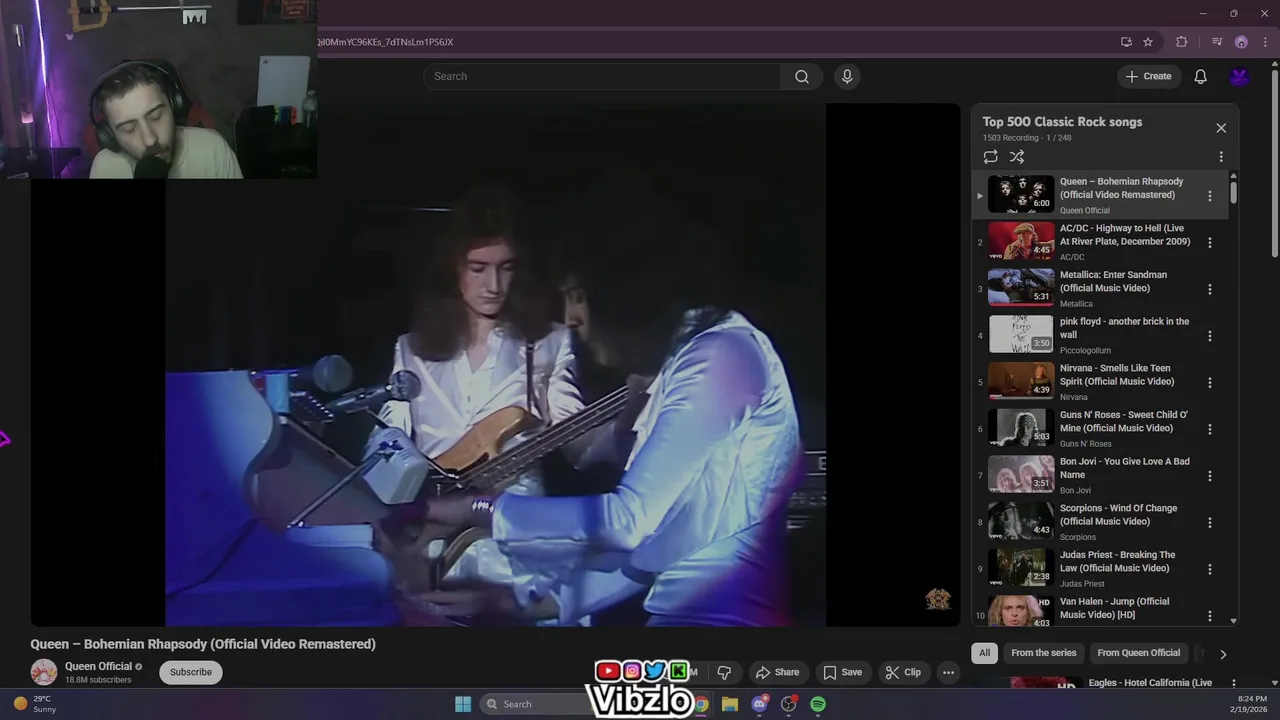Open options for Metallica Enter Sandman item
Viewport: 1280px width, 720px height.
pos(1210,289)
